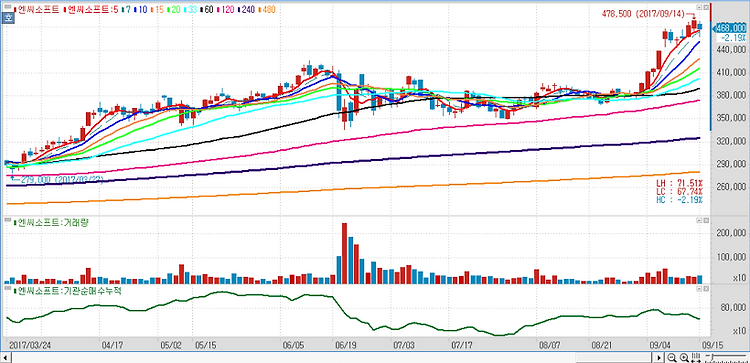Click the horizontal scrollbar left arrow
Screen dimensions: 750x363
pyautogui.click(x=6, y=358)
